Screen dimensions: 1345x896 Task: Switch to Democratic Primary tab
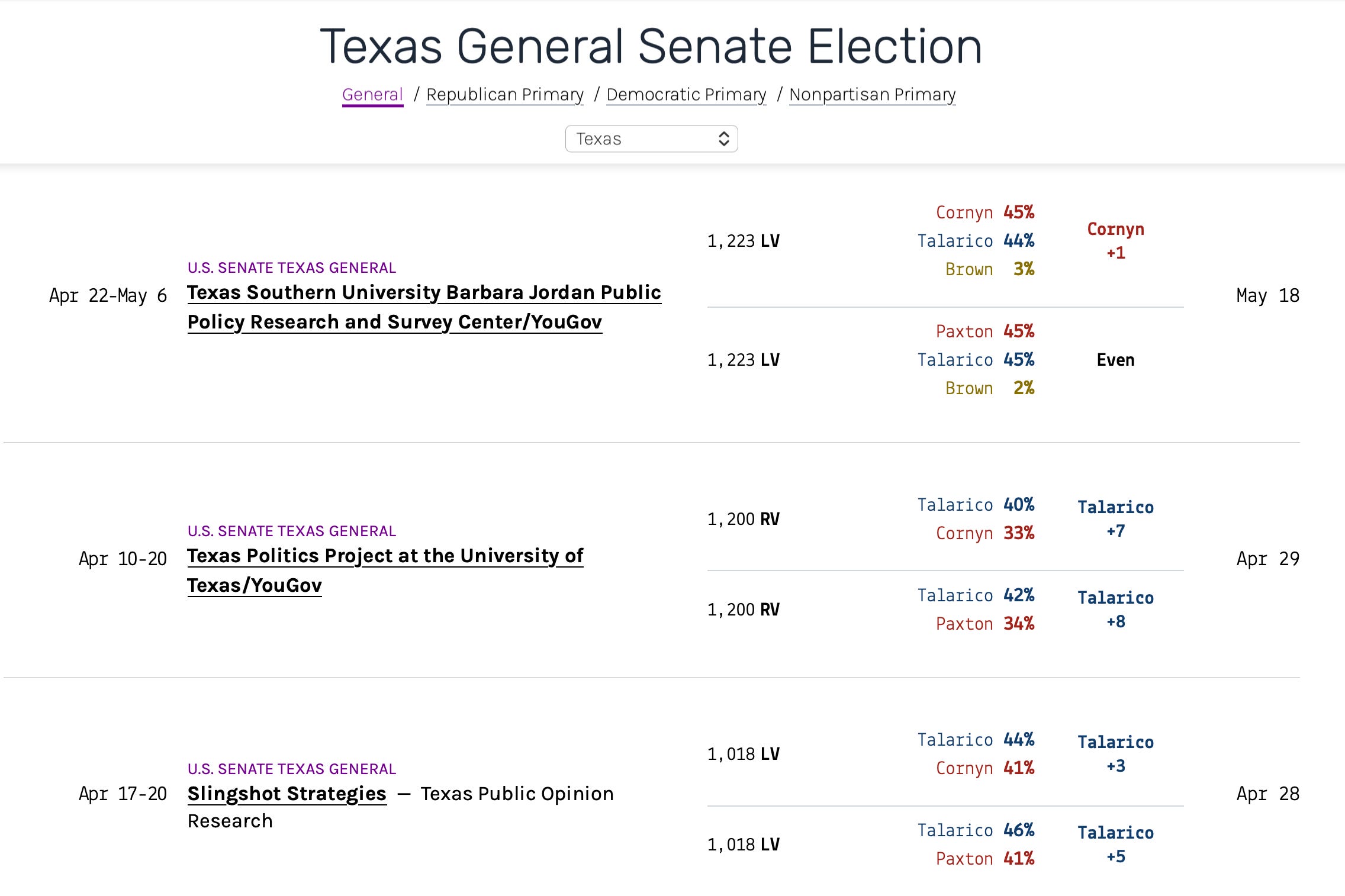[686, 95]
